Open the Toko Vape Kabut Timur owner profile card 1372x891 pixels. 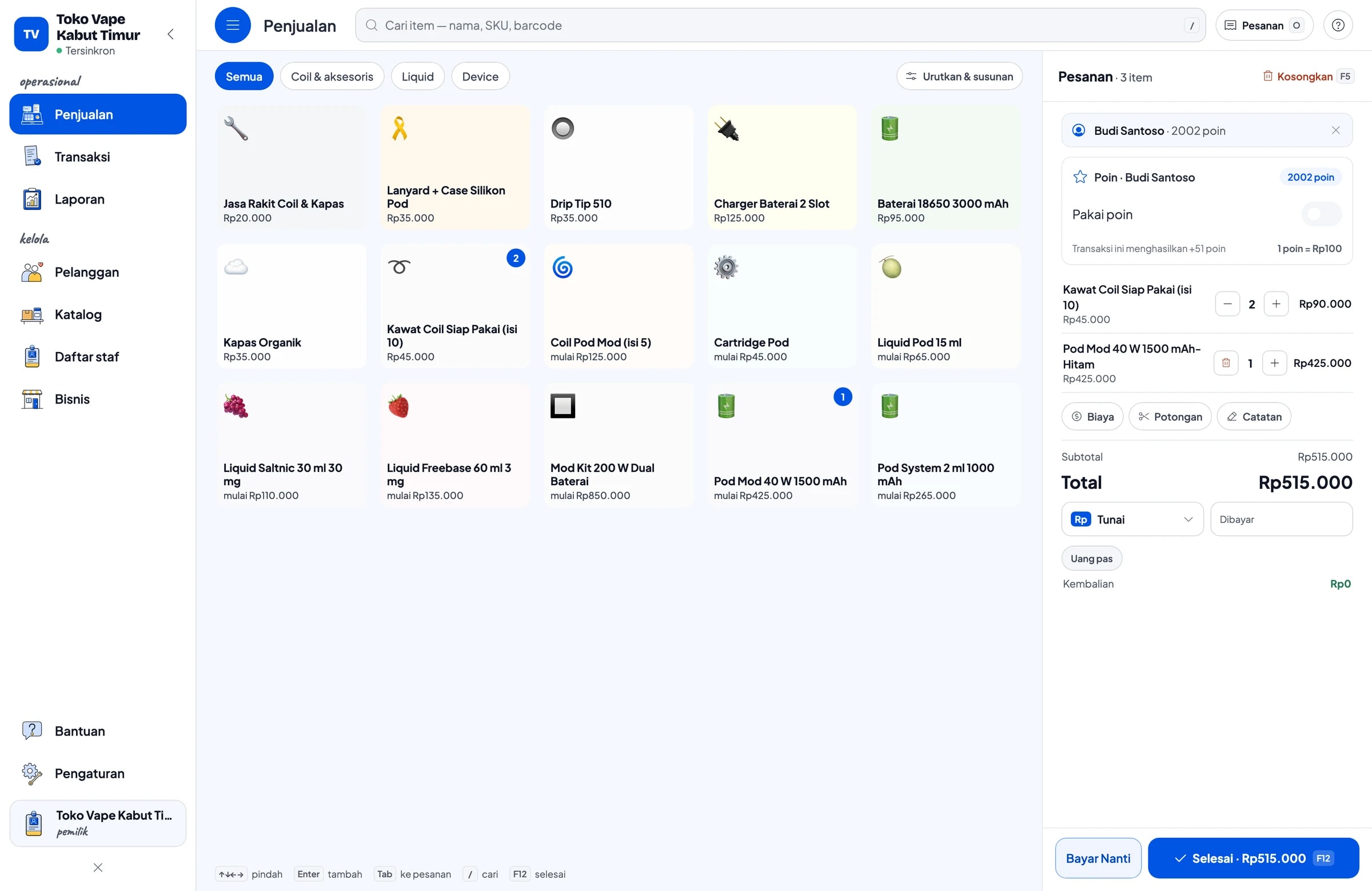point(98,823)
